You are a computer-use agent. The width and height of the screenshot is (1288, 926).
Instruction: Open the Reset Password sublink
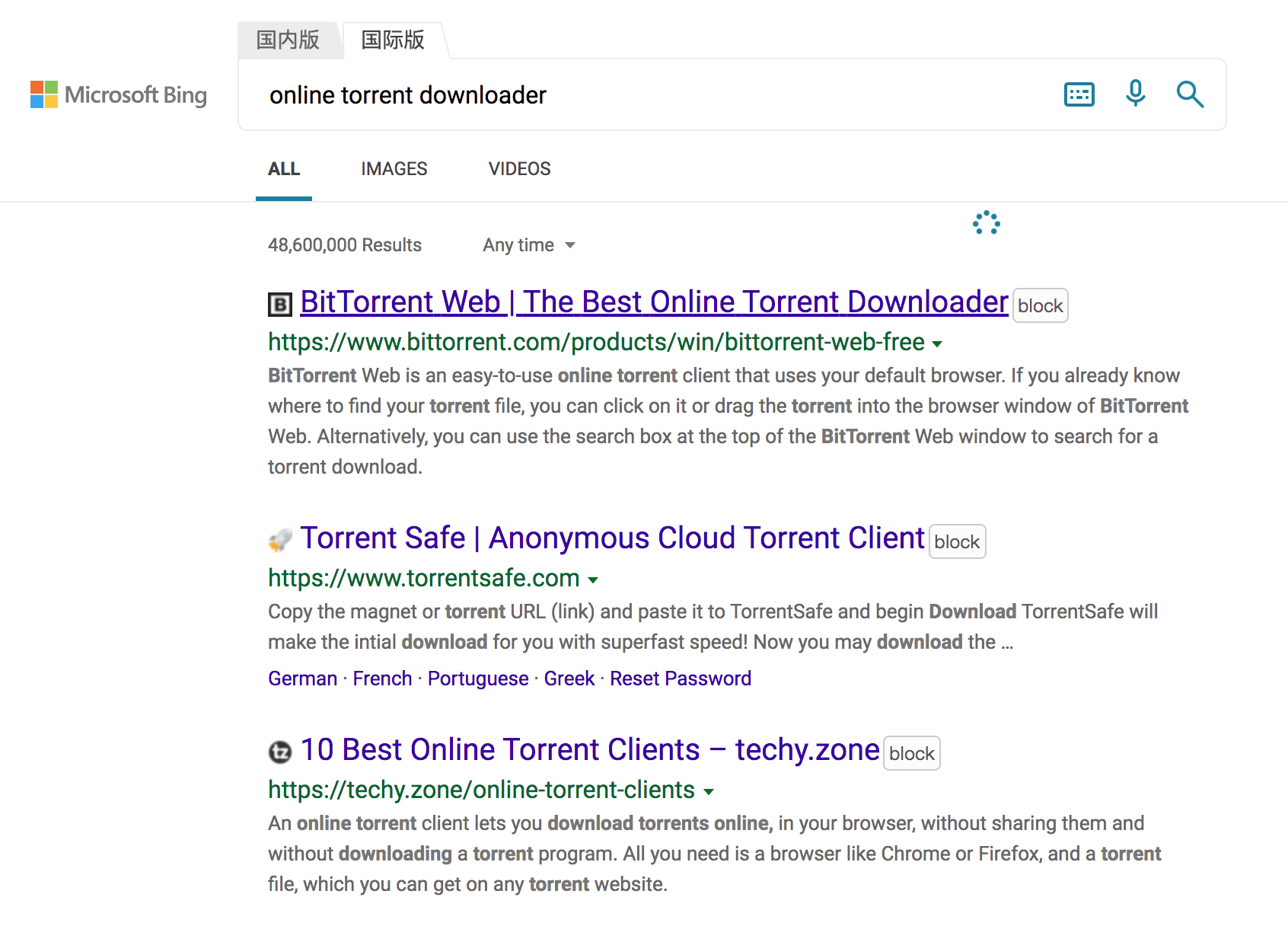pyautogui.click(x=681, y=679)
